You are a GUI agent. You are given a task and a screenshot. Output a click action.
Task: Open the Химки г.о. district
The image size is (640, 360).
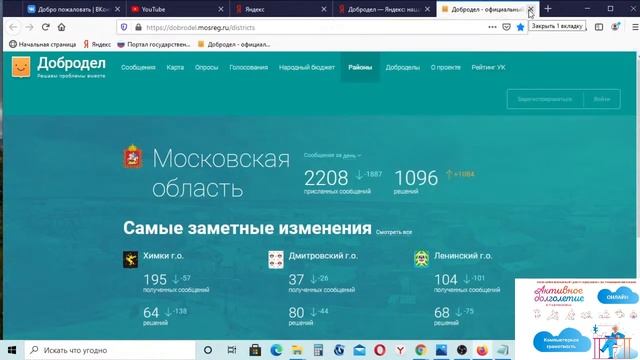click(x=163, y=256)
